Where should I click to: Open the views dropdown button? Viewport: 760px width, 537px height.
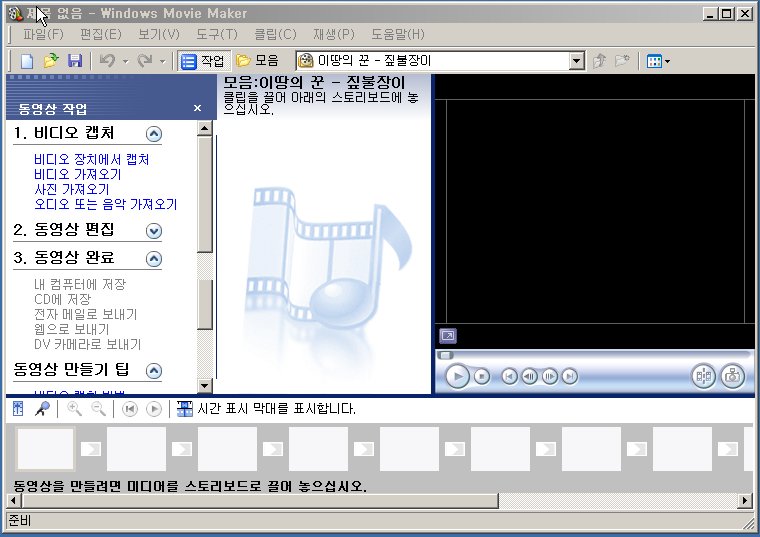click(x=658, y=62)
